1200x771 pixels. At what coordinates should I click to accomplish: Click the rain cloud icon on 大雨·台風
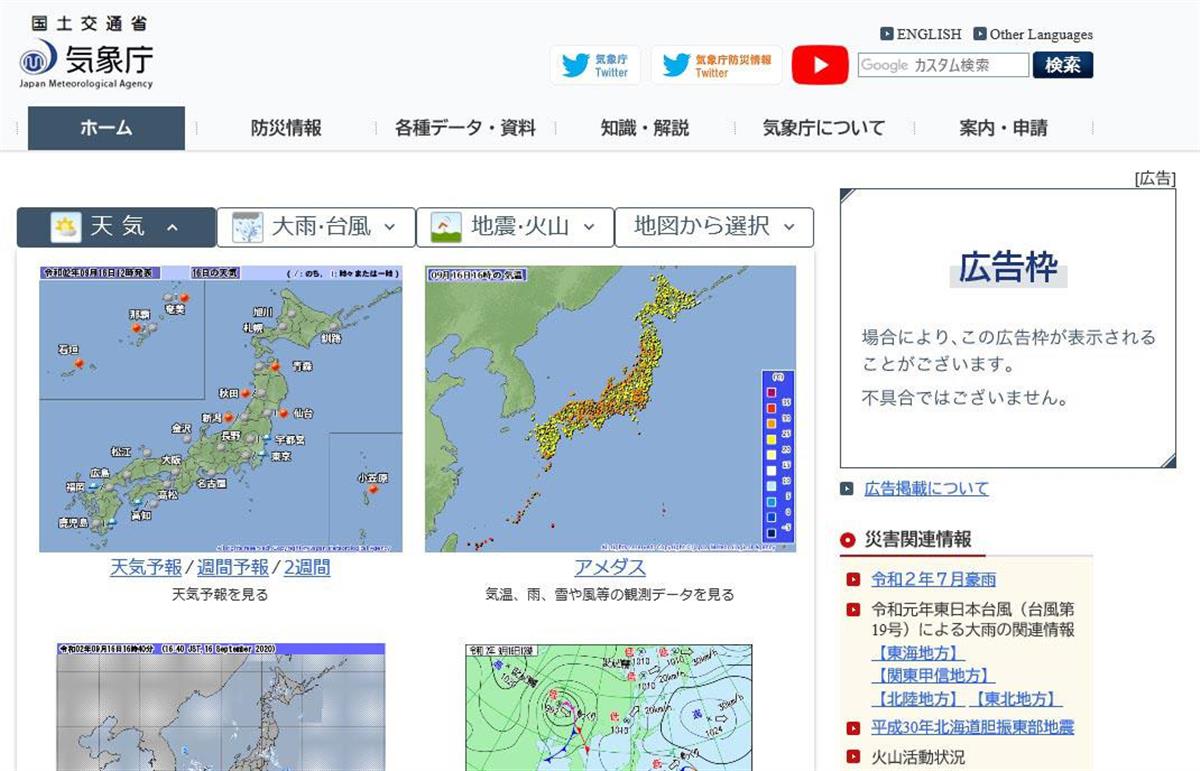(x=247, y=228)
